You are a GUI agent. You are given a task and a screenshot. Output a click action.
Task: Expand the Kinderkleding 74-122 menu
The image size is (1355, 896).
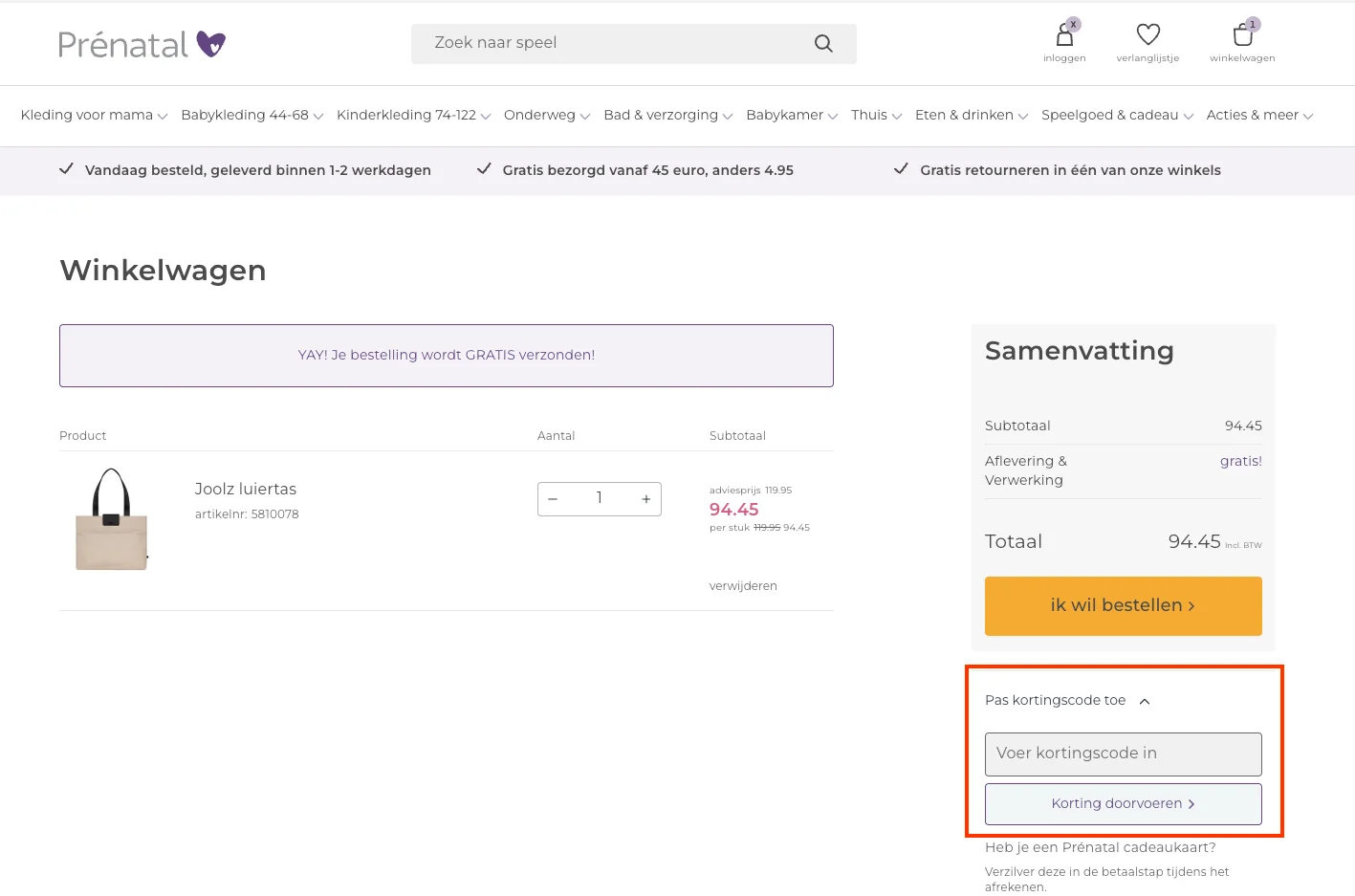[x=413, y=116]
